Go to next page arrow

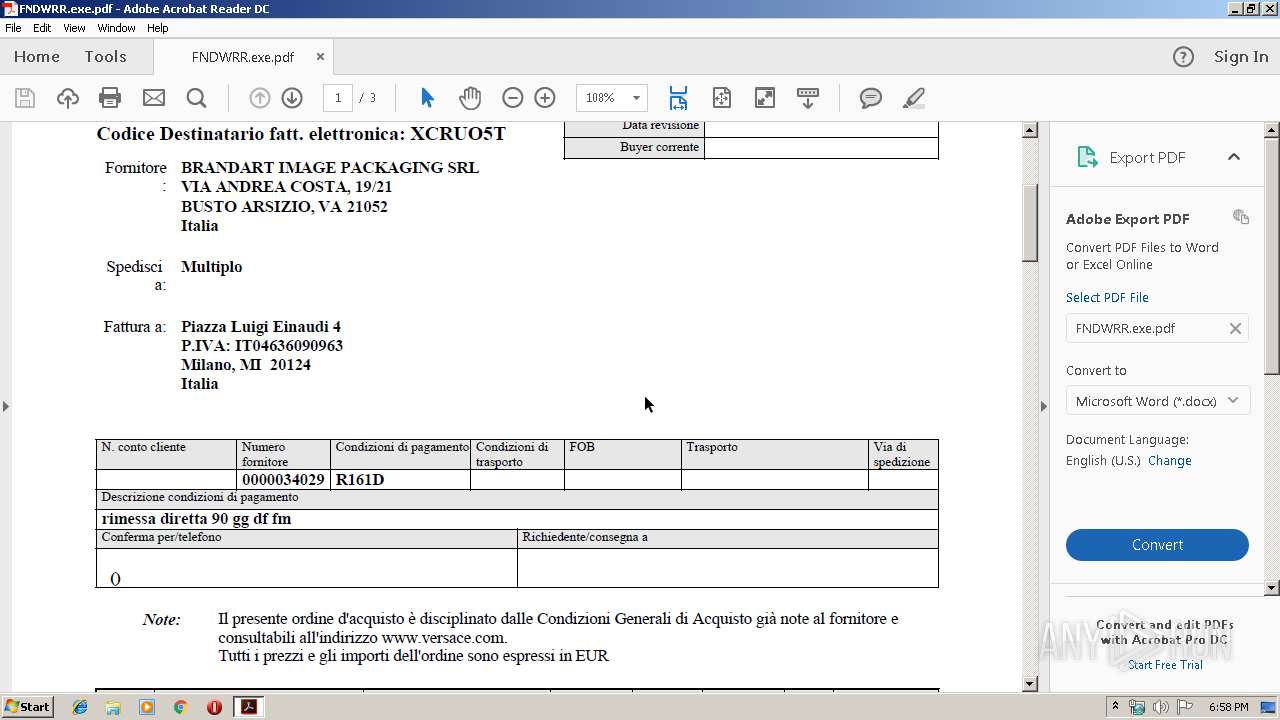pyautogui.click(x=292, y=98)
